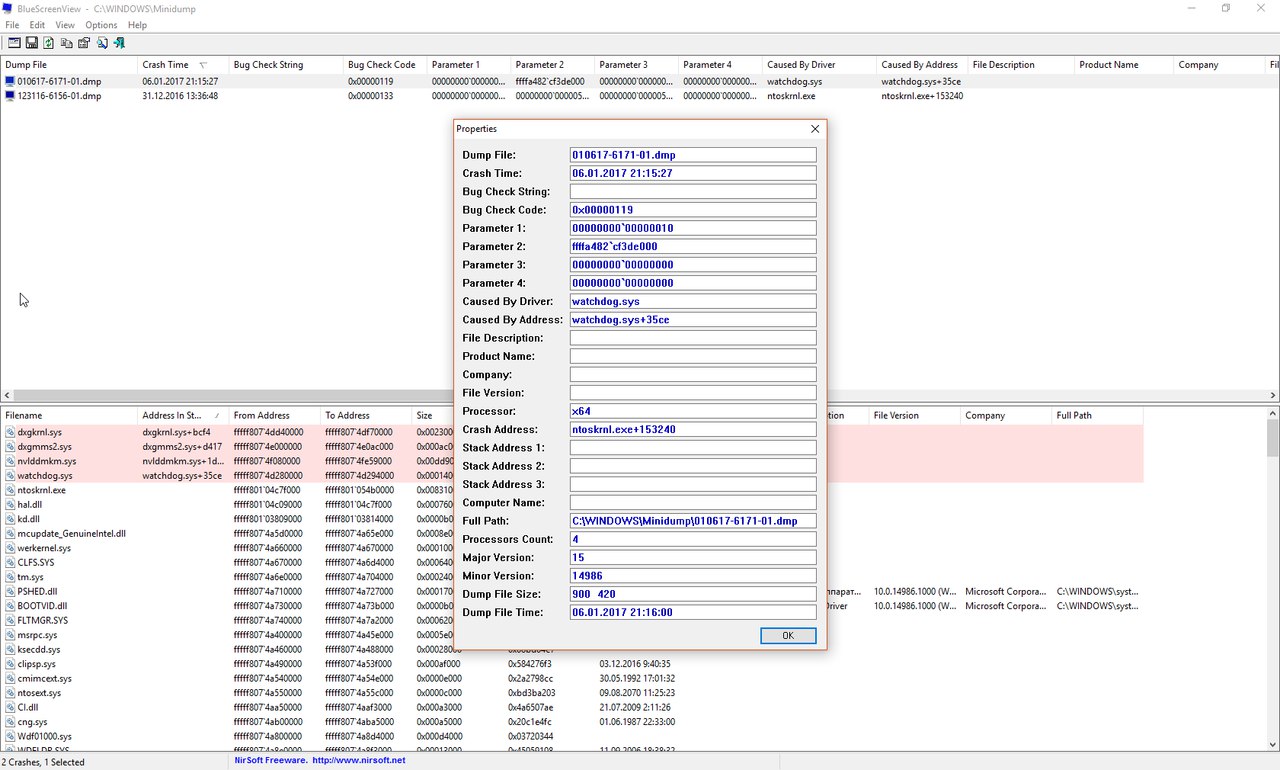Image resolution: width=1280 pixels, height=770 pixels.
Task: Click the file icon beside ntoskrnl.exe
Action: (10, 490)
